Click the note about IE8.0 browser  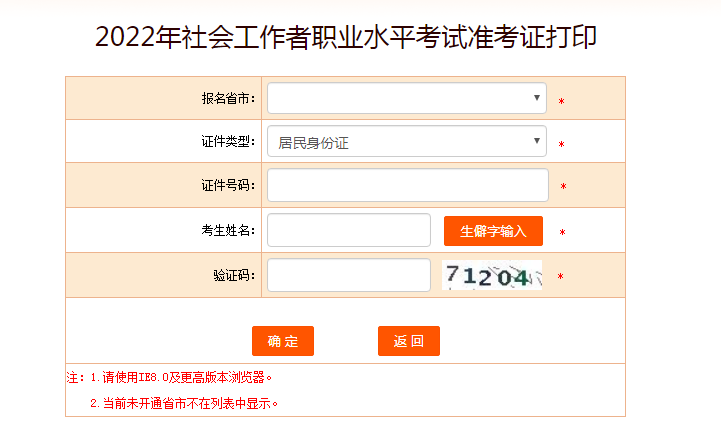170,378
